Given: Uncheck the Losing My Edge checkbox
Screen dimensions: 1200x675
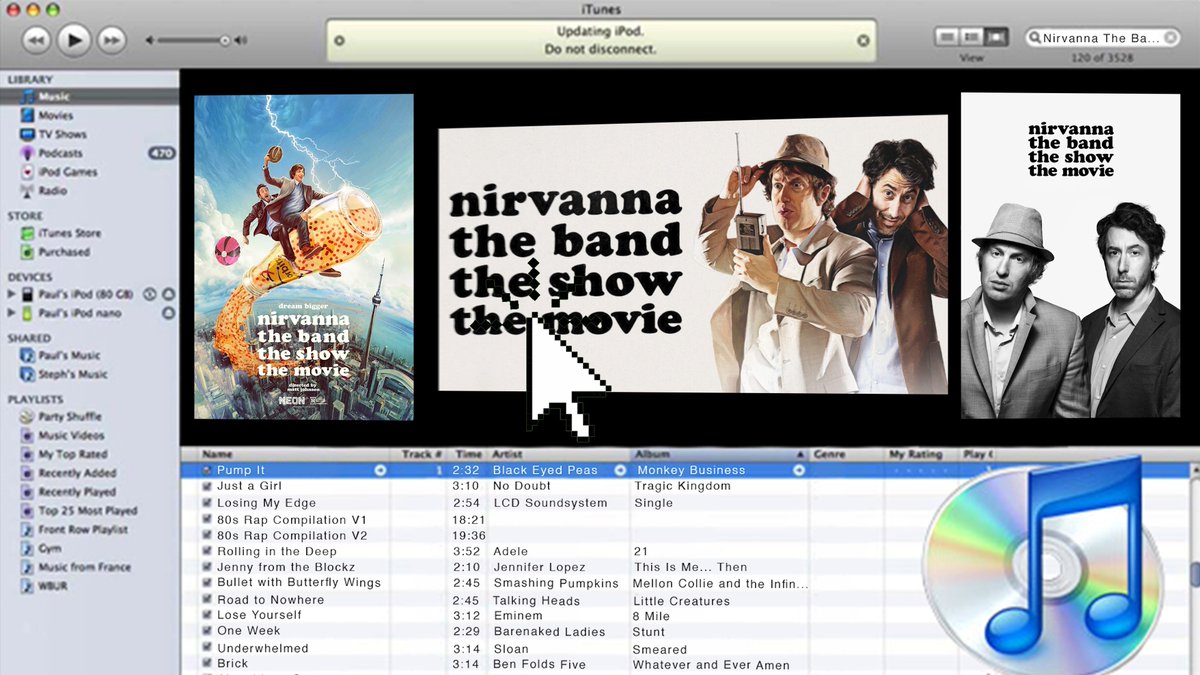Looking at the screenshot, I should pyautogui.click(x=207, y=503).
